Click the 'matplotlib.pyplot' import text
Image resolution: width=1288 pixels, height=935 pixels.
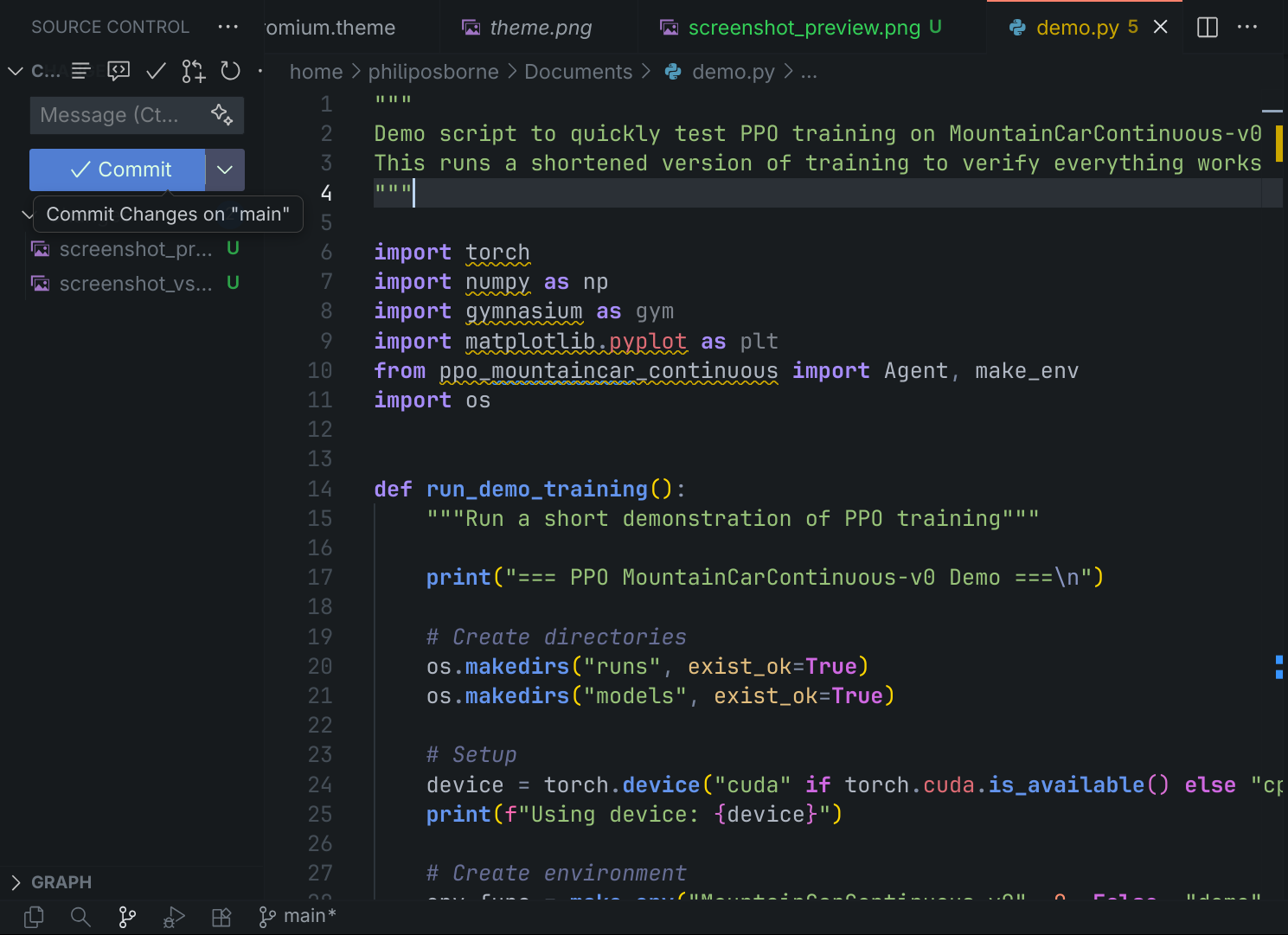576,341
